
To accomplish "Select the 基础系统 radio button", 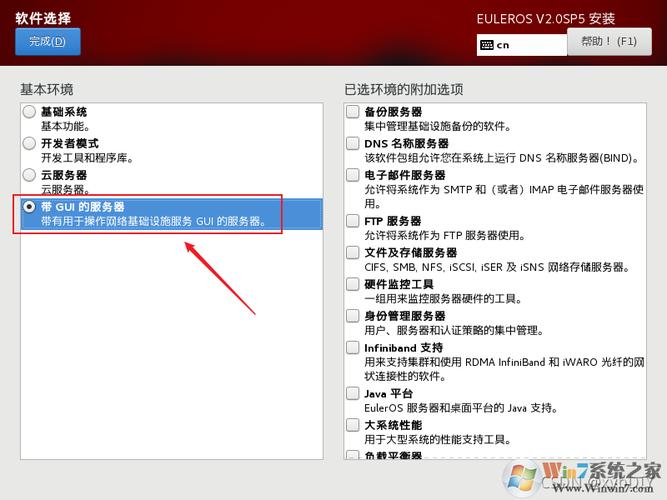I will tap(29, 112).
